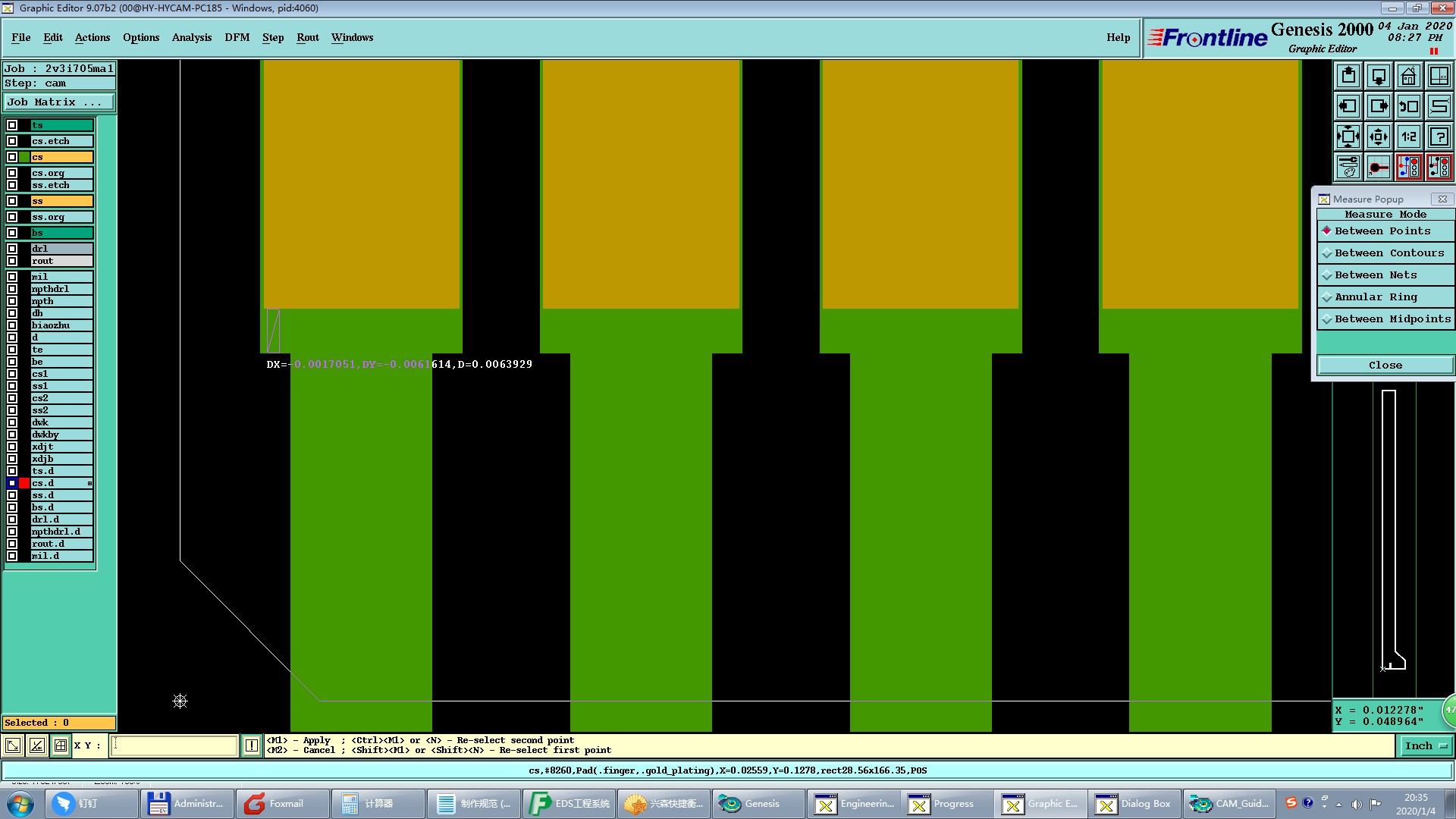Viewport: 1456px width, 819px height.
Task: Click the pan up arrow icon
Action: [x=1348, y=77]
